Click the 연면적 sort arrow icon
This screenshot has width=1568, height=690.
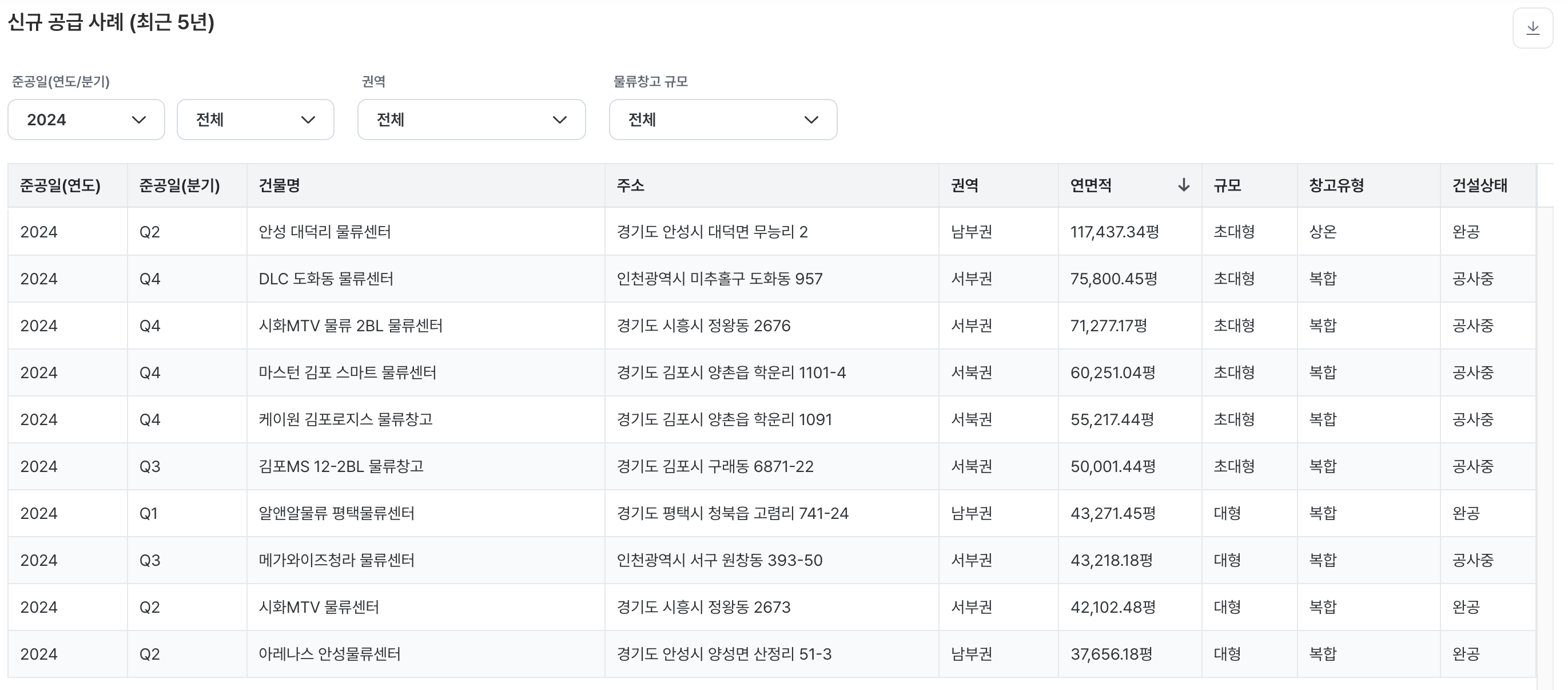point(1183,185)
